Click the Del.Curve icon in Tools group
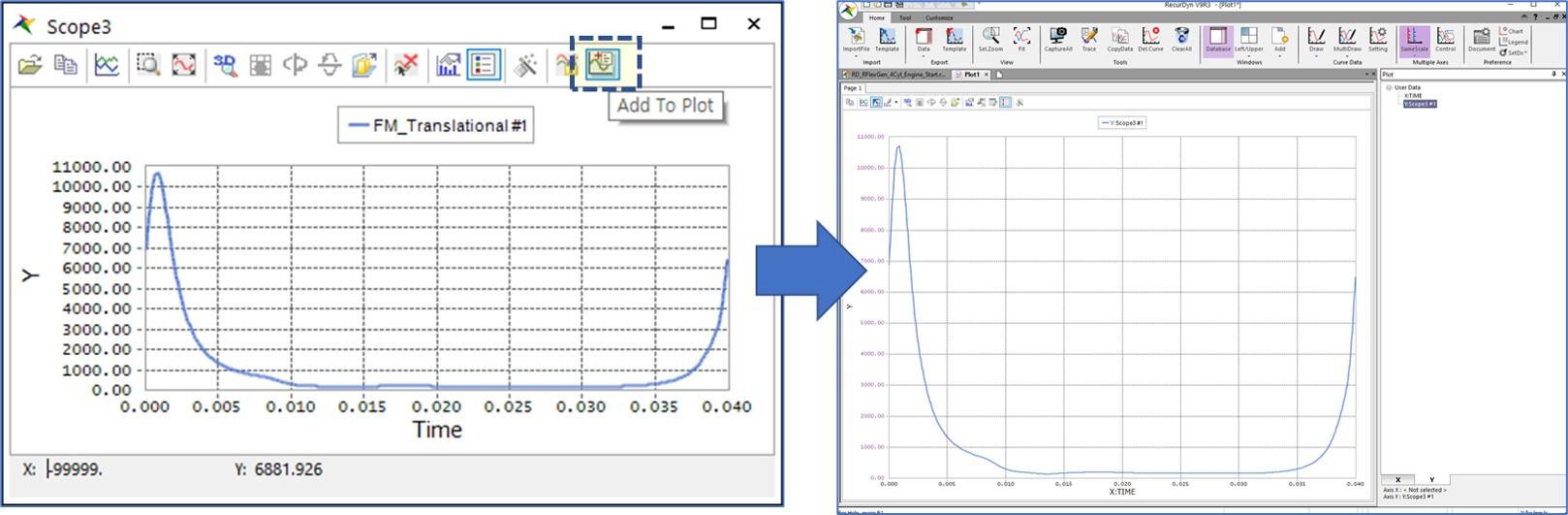Image resolution: width=1568 pixels, height=515 pixels. [1150, 39]
